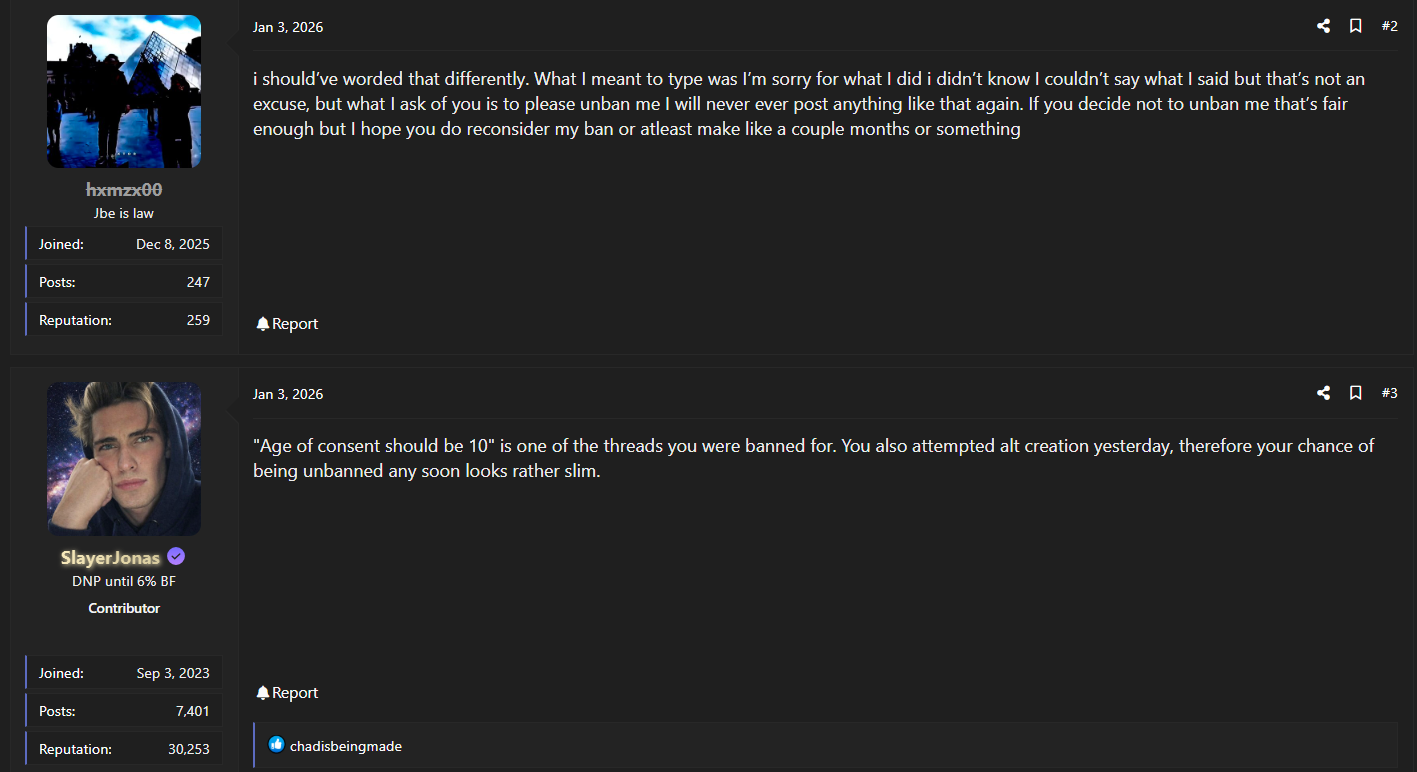Click hxmzx00's Posts count 247

[x=198, y=282]
